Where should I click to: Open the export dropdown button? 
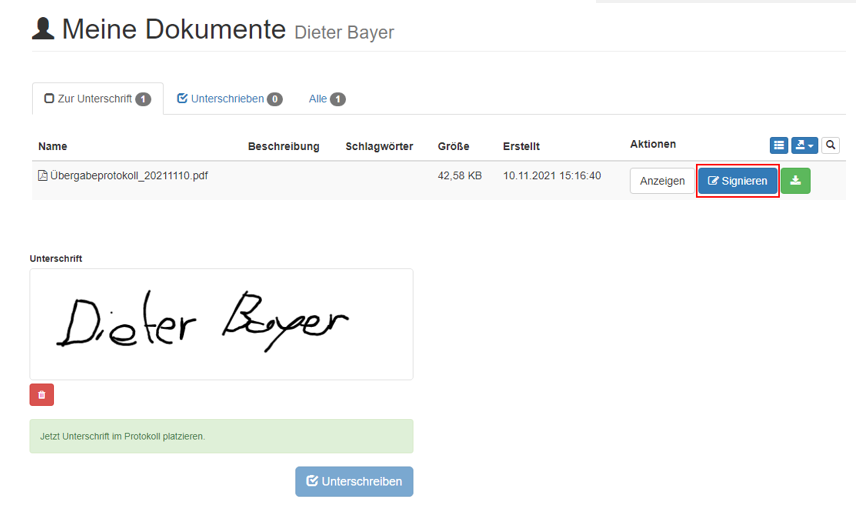(x=804, y=146)
